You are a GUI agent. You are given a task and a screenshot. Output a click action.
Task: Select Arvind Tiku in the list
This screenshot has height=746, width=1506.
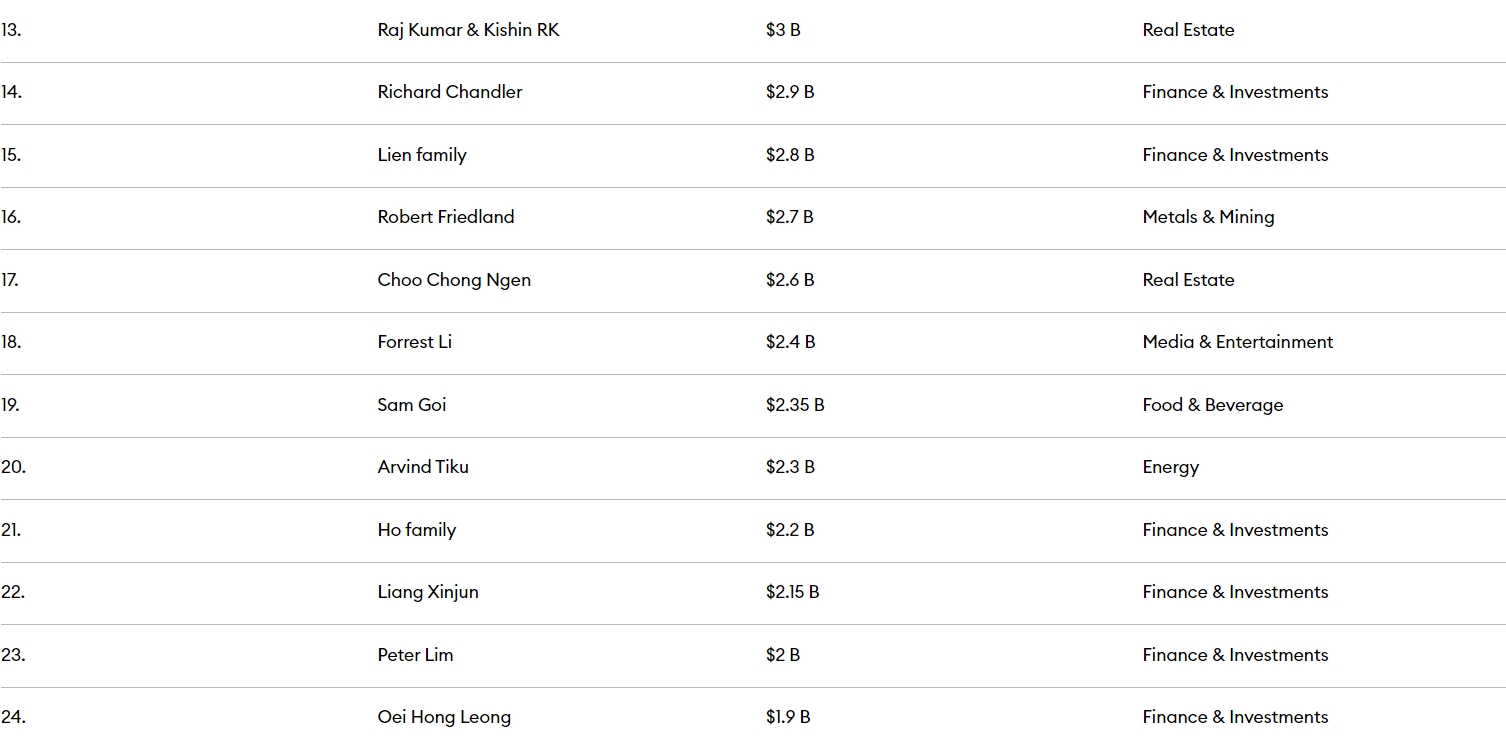coord(423,467)
